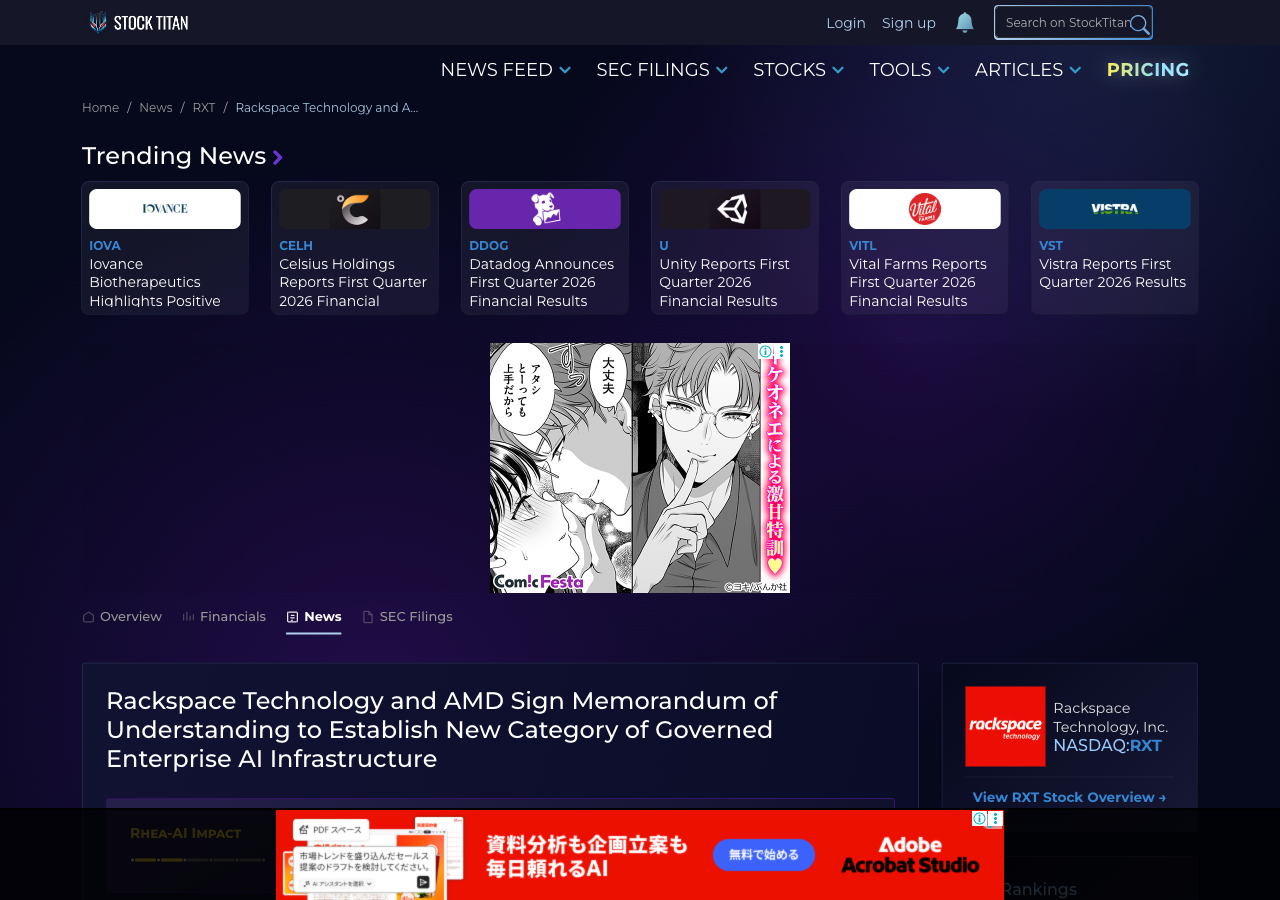Image resolution: width=1280 pixels, height=900 pixels.
Task: Switch to the SEC Filings tab
Action: click(x=407, y=617)
